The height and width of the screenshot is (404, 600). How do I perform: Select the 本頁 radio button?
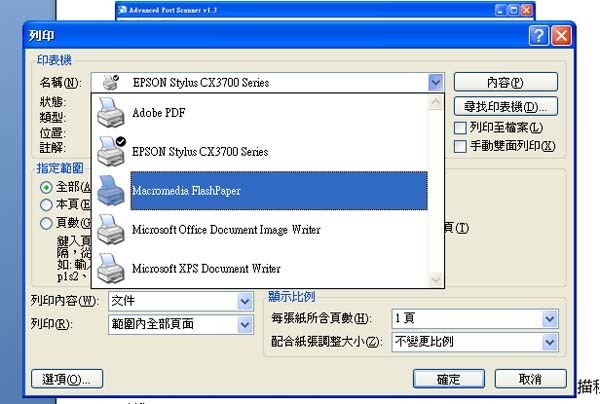(x=46, y=205)
